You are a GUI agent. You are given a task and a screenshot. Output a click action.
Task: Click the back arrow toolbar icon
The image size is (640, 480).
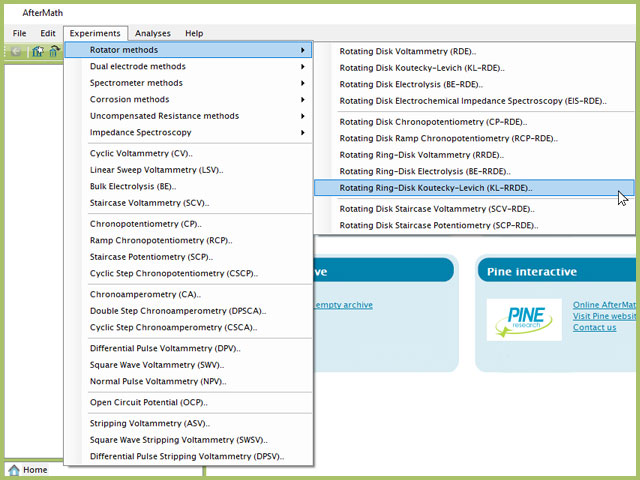pos(16,51)
